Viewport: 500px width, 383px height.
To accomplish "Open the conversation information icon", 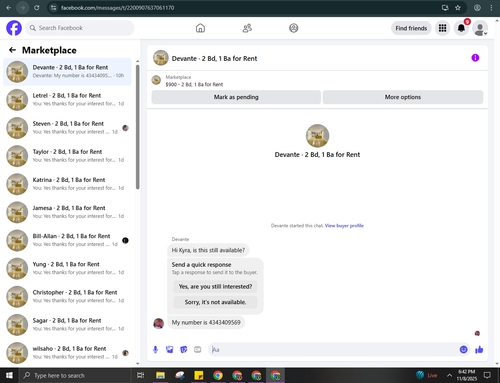I will (475, 58).
